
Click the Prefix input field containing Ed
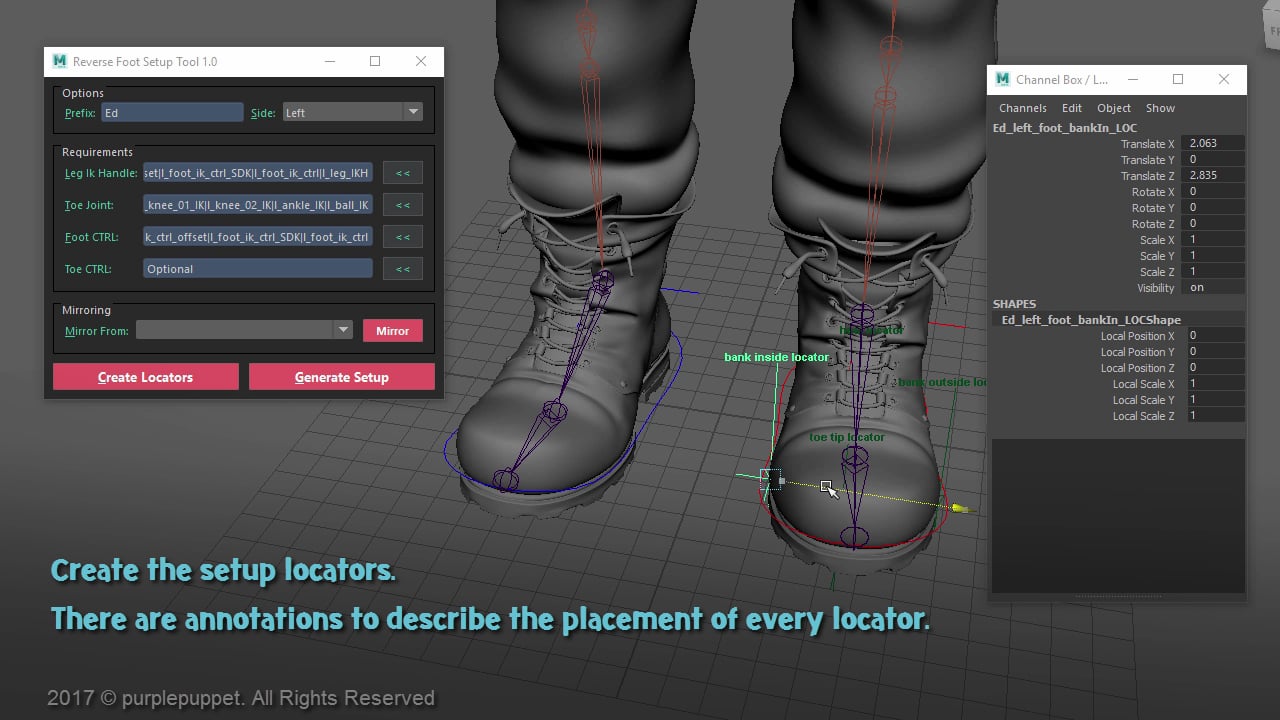[172, 113]
